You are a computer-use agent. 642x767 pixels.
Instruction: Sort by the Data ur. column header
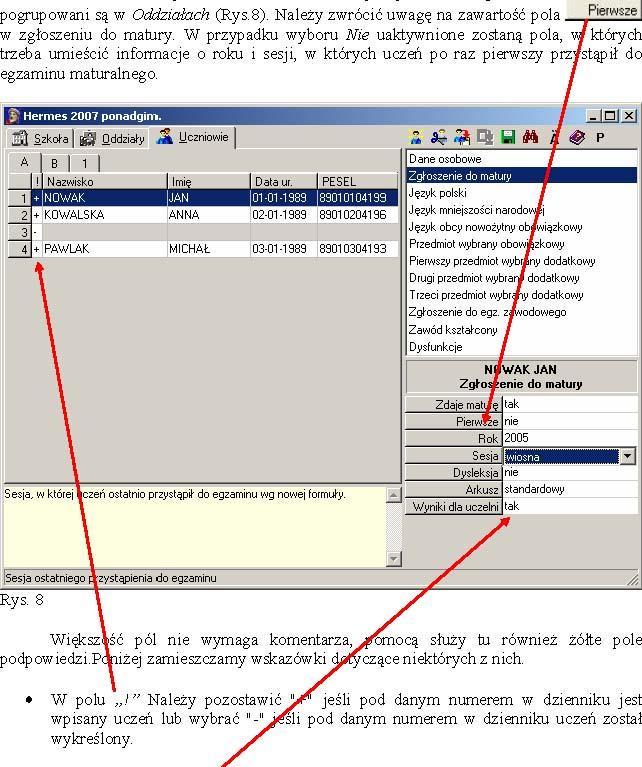284,181
